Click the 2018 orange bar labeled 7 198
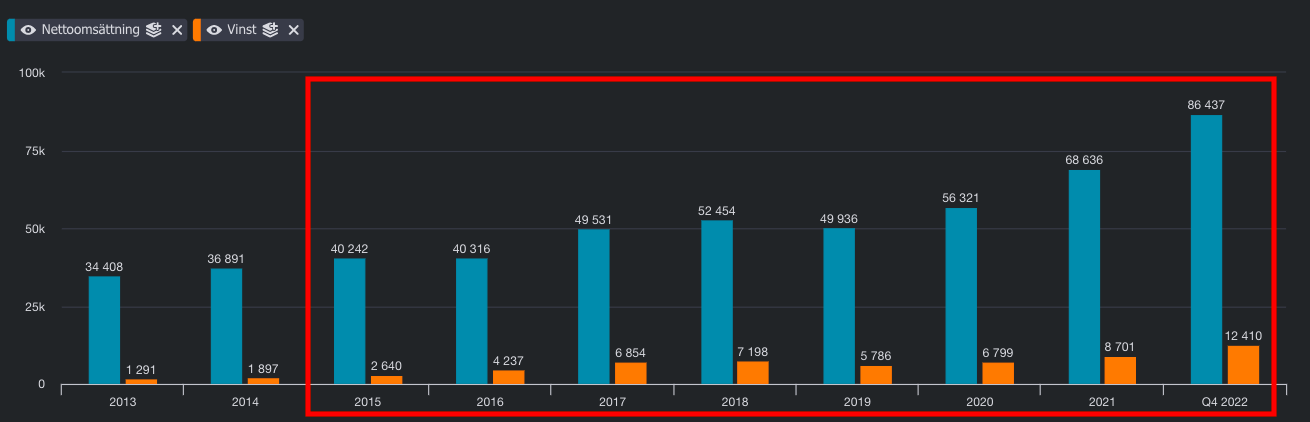This screenshot has height=422, width=1310. click(x=753, y=373)
